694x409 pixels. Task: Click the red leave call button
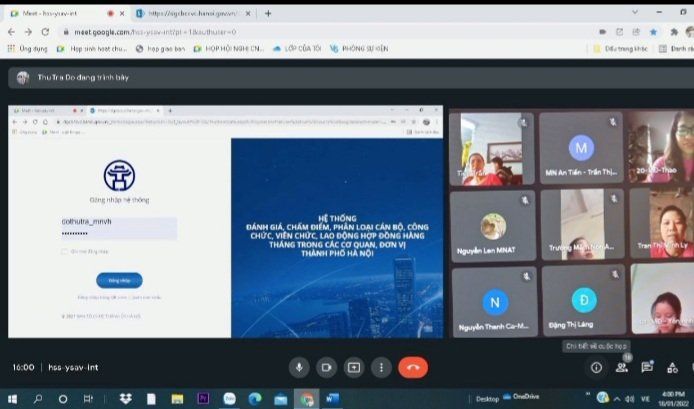pyautogui.click(x=412, y=367)
